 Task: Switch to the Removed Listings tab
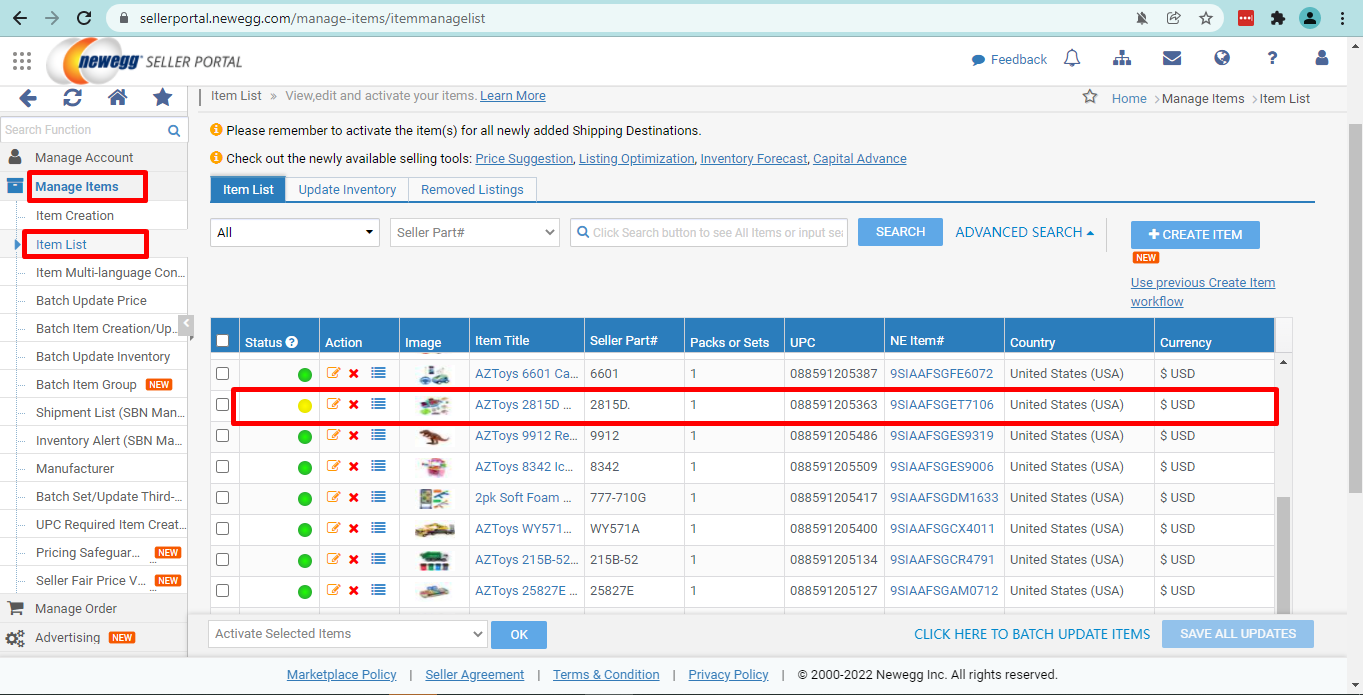point(472,189)
